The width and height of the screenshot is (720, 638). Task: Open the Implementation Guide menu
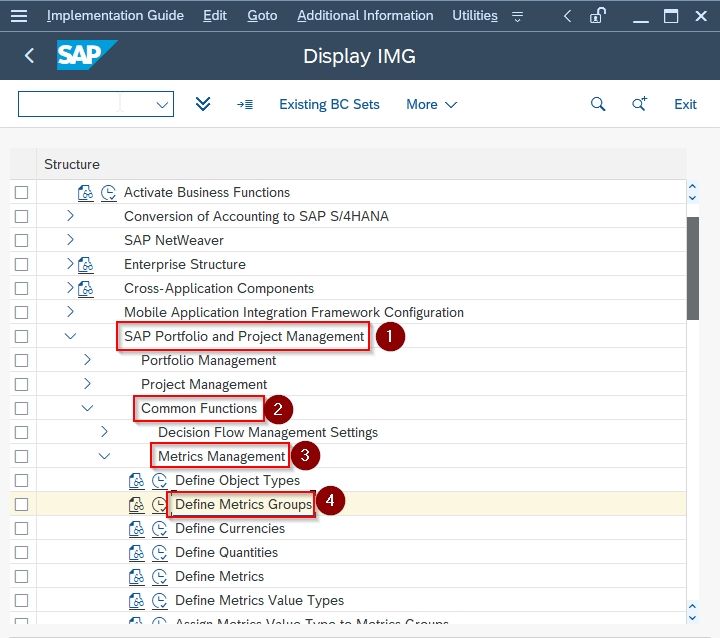click(x=115, y=16)
